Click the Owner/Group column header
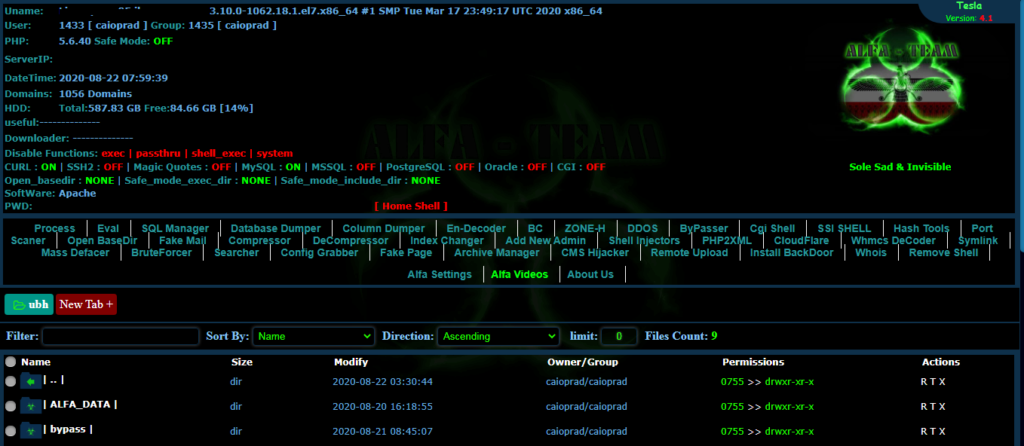 pos(582,362)
